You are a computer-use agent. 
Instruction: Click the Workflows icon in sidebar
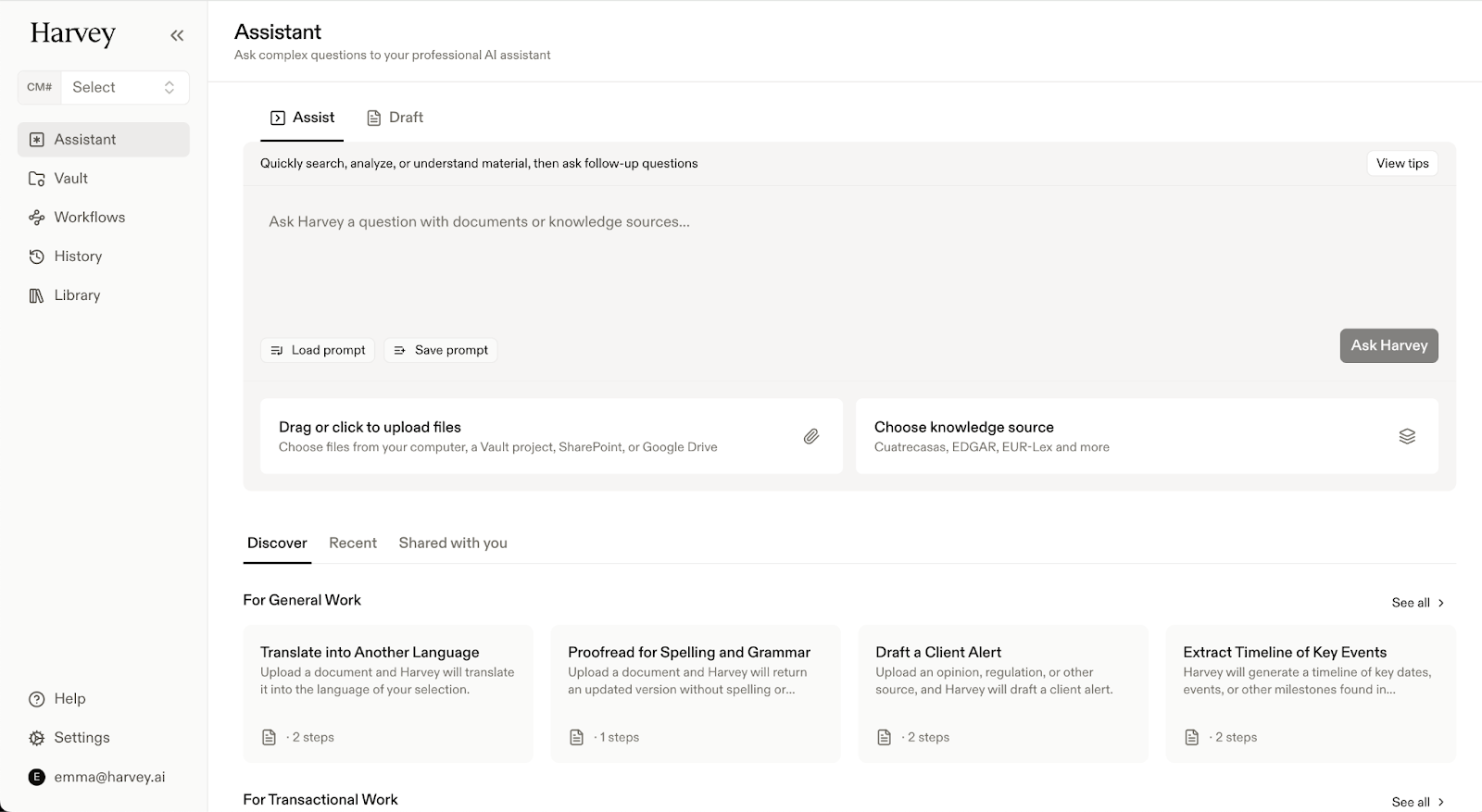click(37, 218)
